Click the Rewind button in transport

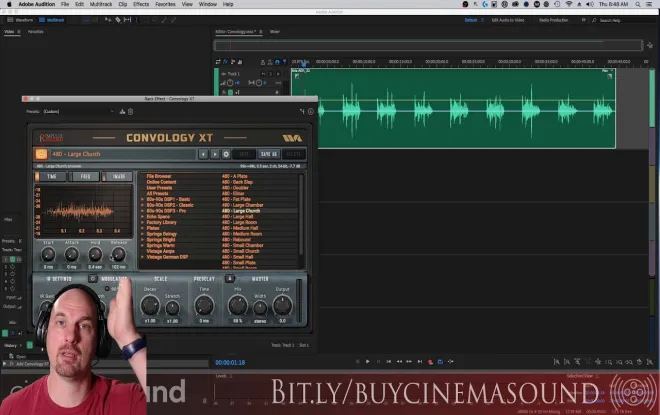tap(399, 362)
